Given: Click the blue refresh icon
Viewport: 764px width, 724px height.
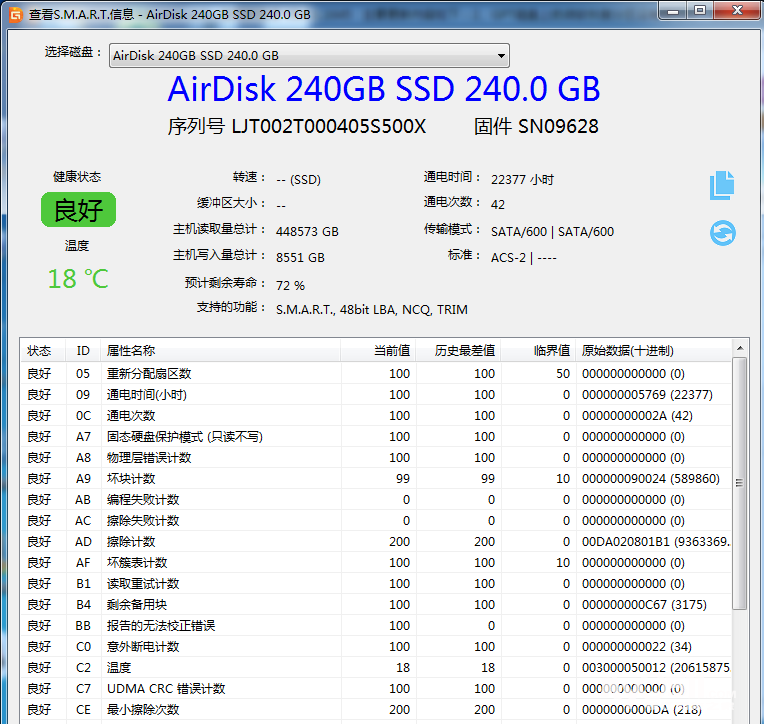Looking at the screenshot, I should coord(722,233).
